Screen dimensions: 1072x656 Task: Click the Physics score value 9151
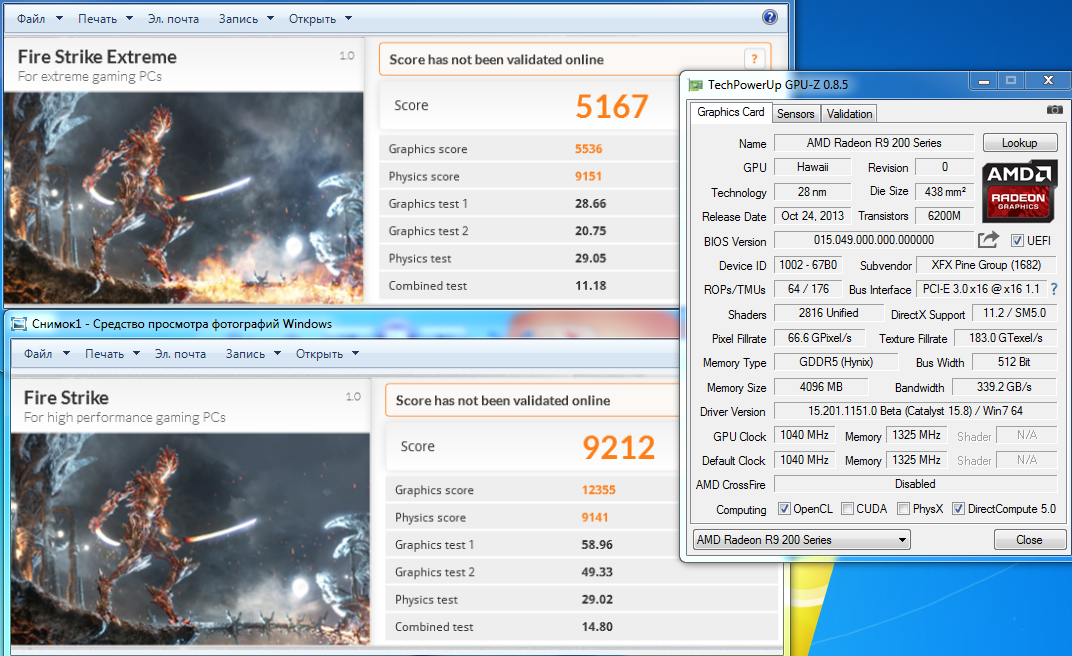[589, 176]
